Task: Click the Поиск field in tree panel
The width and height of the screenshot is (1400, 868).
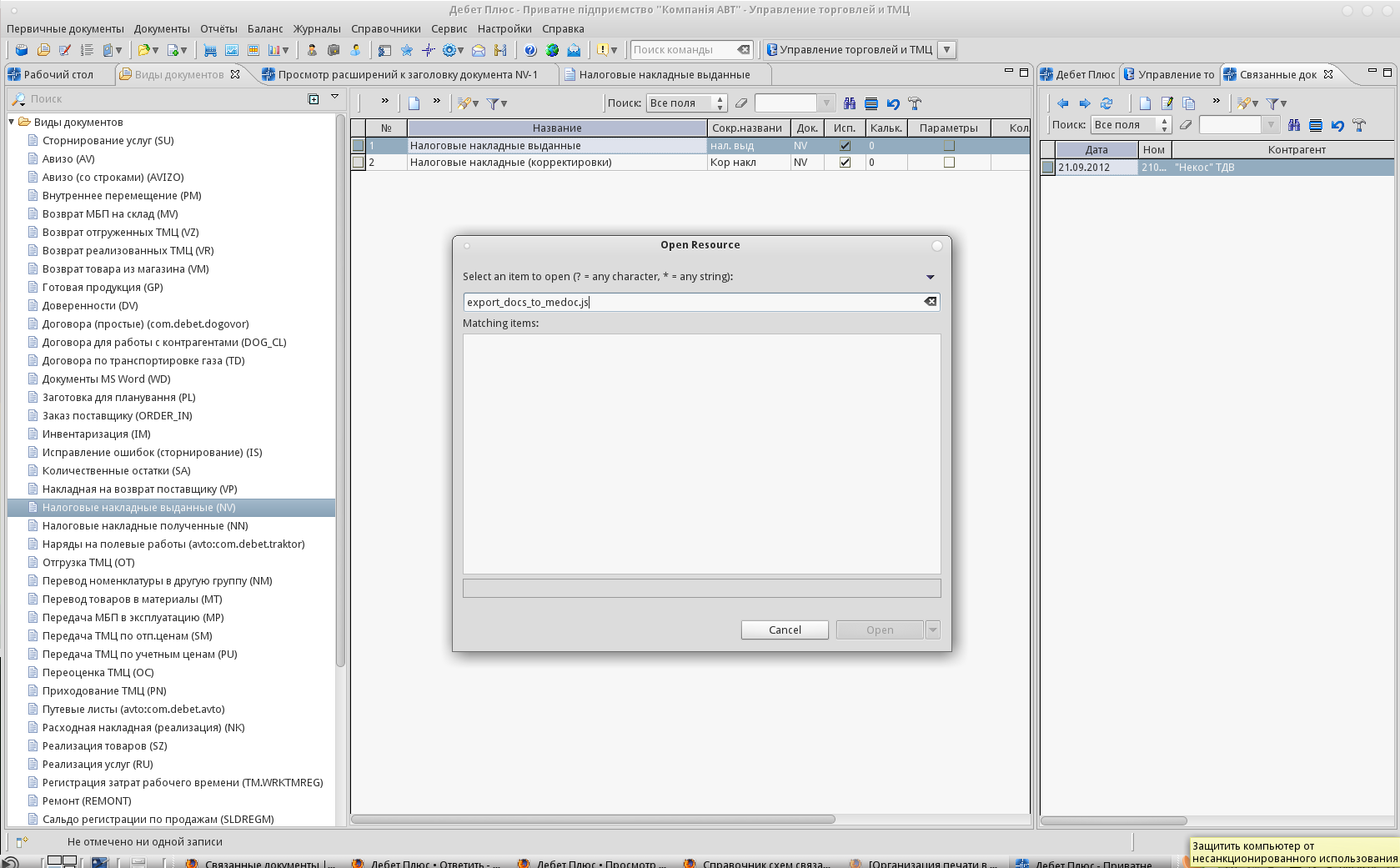Action: pyautogui.click(x=167, y=98)
